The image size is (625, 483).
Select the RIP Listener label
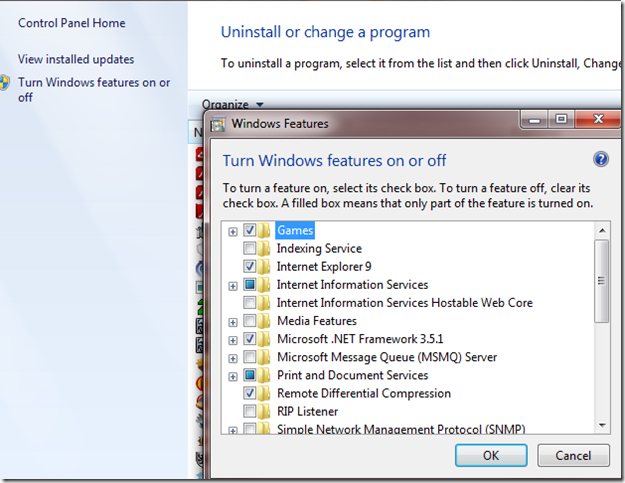click(307, 411)
